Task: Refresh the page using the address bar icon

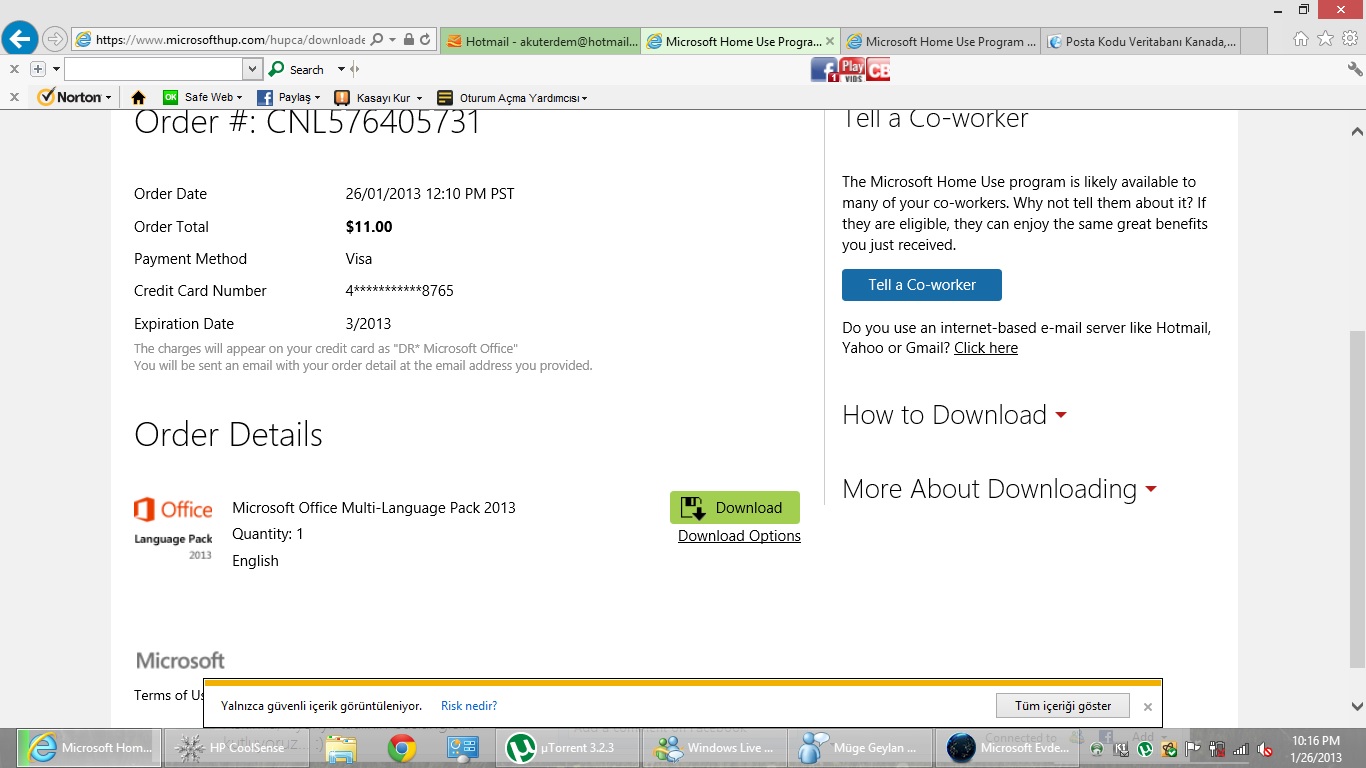Action: click(425, 40)
